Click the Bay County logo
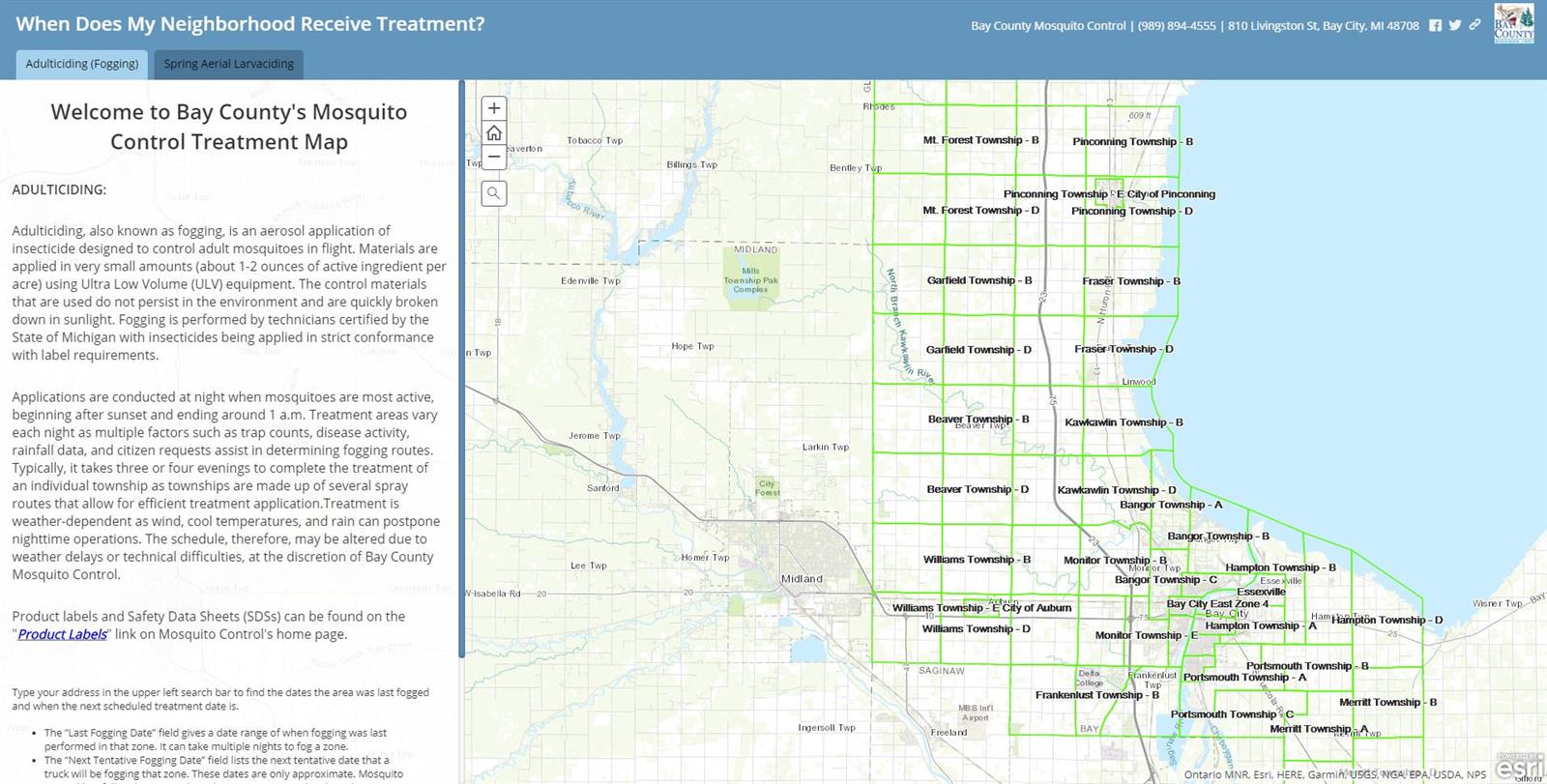The image size is (1547, 784). pyautogui.click(x=1513, y=23)
